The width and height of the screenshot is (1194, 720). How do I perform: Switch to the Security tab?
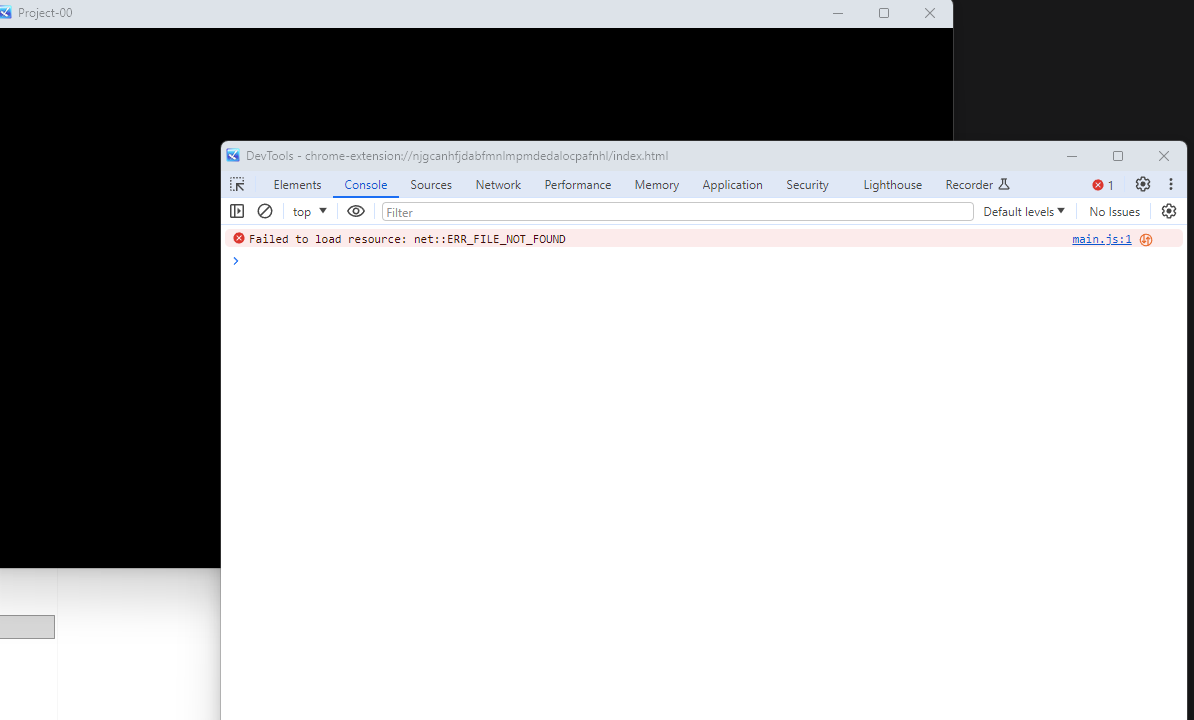(x=807, y=185)
